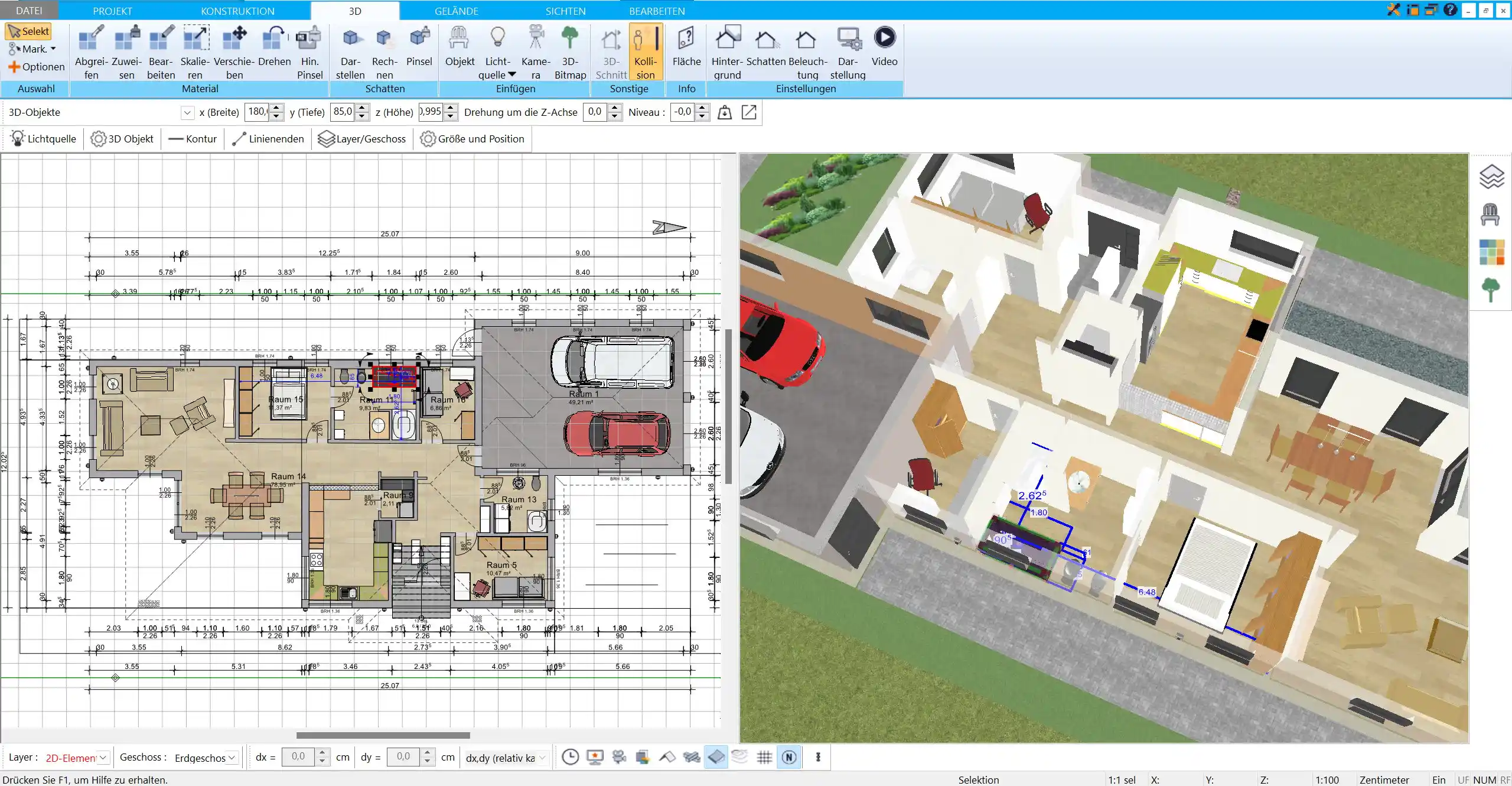Open the Geschoss Erdgeschoss dropdown
Screen dimensions: 1512x786
tap(232, 758)
